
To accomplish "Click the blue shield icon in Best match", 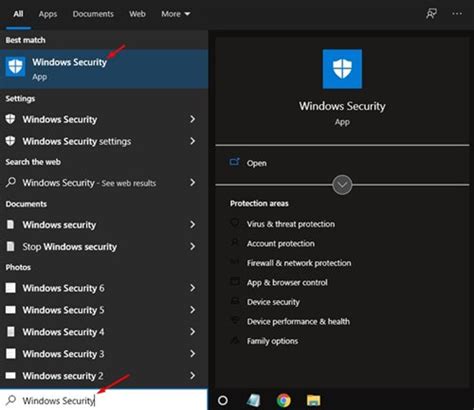I will (x=15, y=67).
